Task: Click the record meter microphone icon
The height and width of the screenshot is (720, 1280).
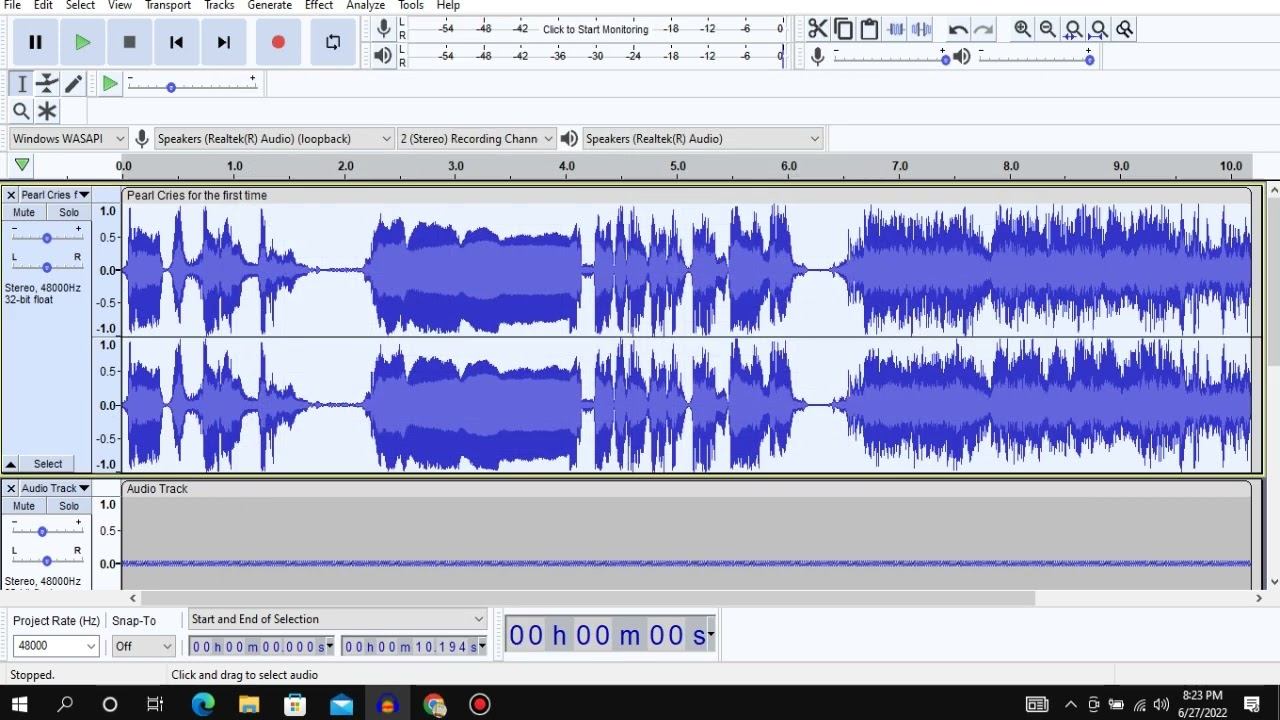Action: (x=383, y=29)
